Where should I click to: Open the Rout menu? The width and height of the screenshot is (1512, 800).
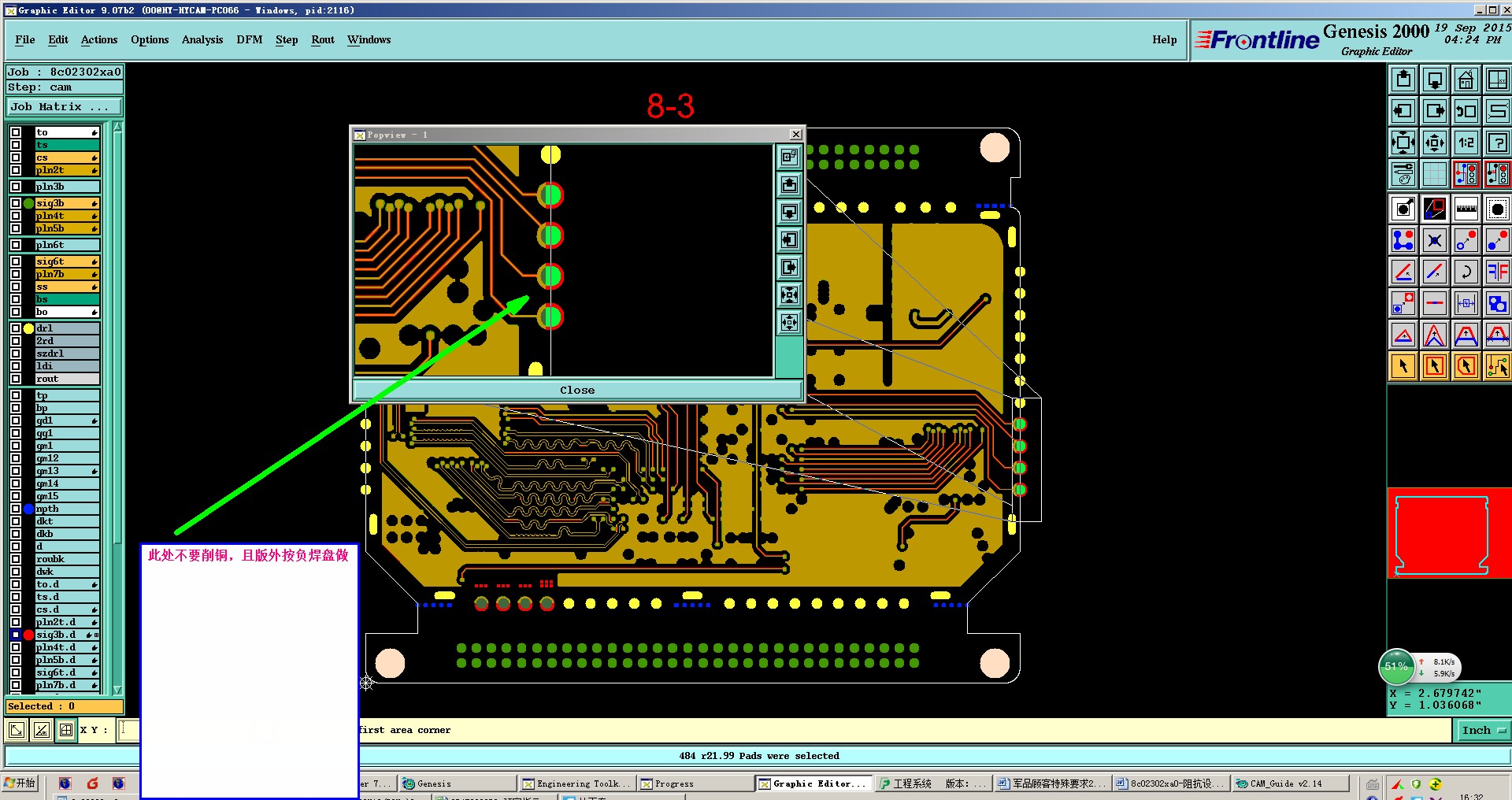[x=323, y=39]
